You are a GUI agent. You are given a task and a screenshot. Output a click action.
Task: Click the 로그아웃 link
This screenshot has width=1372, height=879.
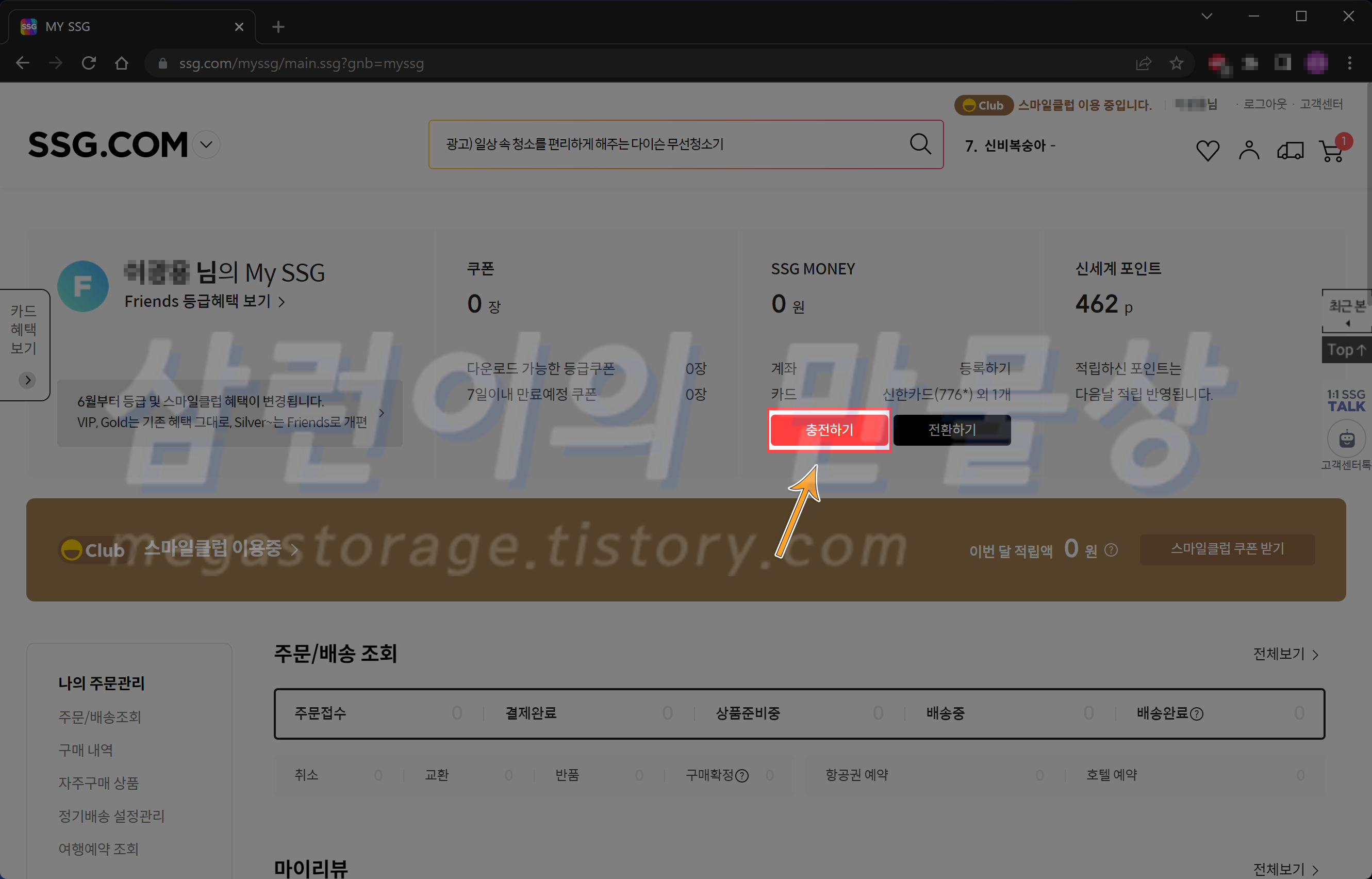1265,104
